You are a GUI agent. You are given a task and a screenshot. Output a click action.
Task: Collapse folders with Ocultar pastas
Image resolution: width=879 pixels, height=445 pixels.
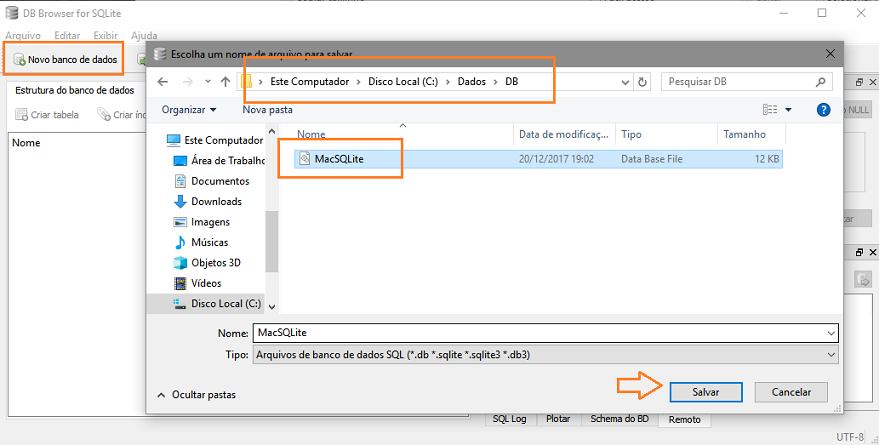197,395
